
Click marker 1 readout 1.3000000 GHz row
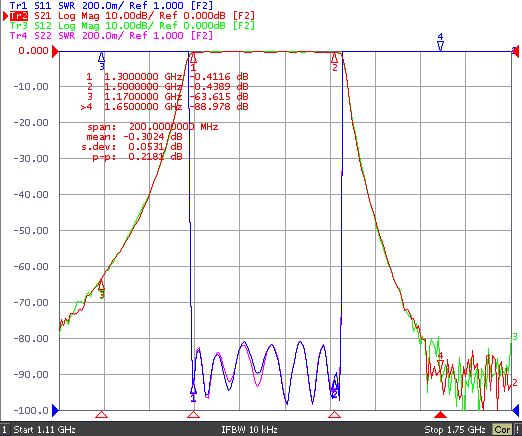(x=167, y=77)
